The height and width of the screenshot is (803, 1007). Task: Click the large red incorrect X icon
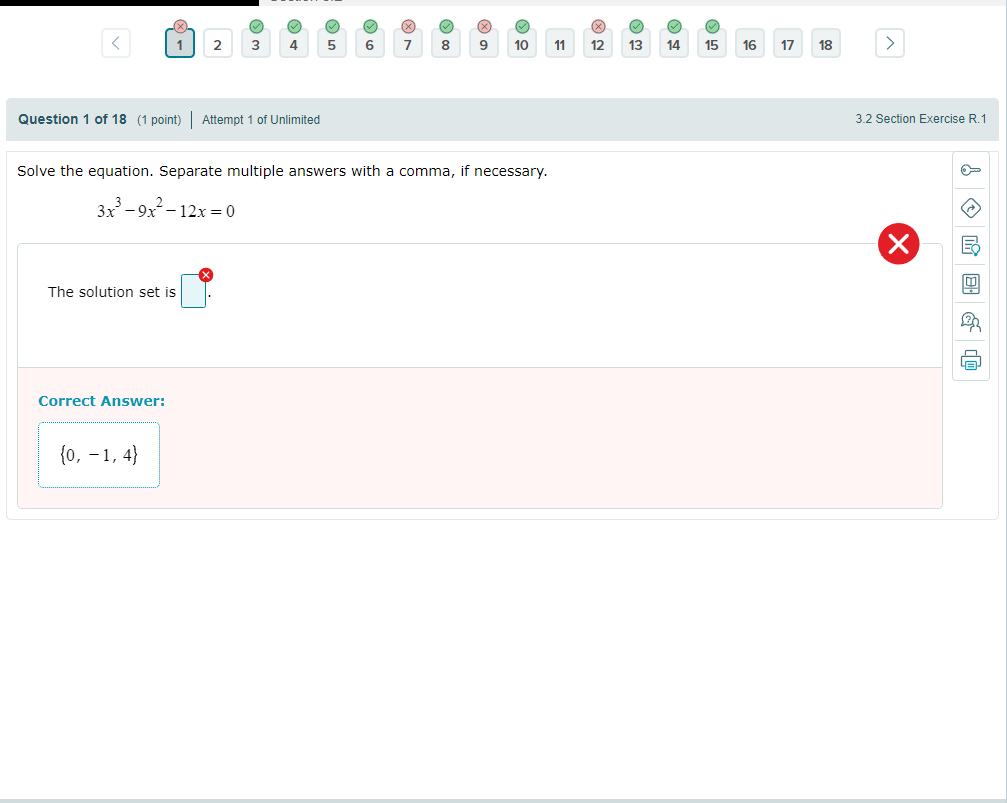click(x=898, y=244)
